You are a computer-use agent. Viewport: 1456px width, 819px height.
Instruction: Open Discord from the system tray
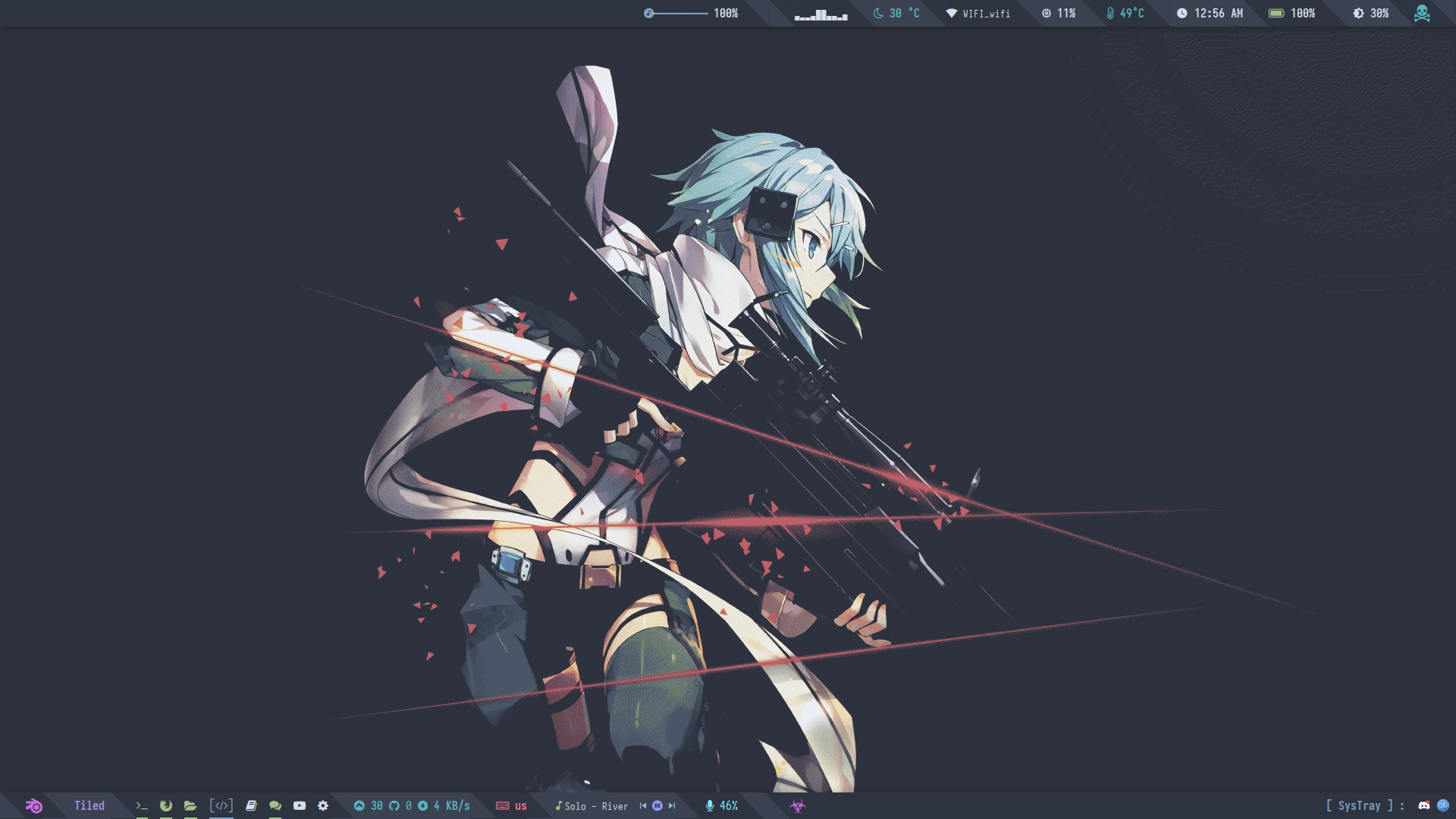click(1424, 806)
